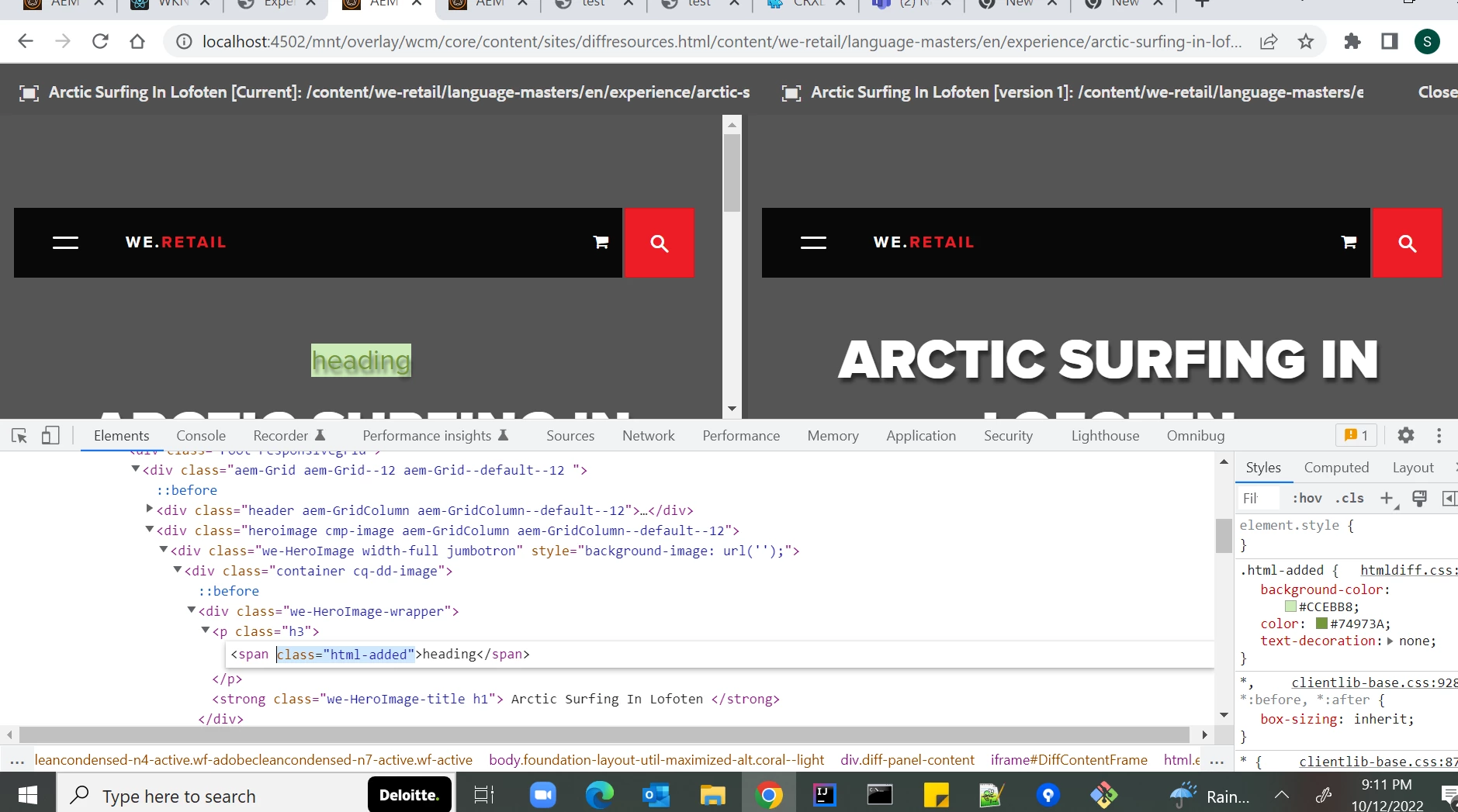Share this page via address bar icon
1458x812 pixels.
tap(1269, 42)
